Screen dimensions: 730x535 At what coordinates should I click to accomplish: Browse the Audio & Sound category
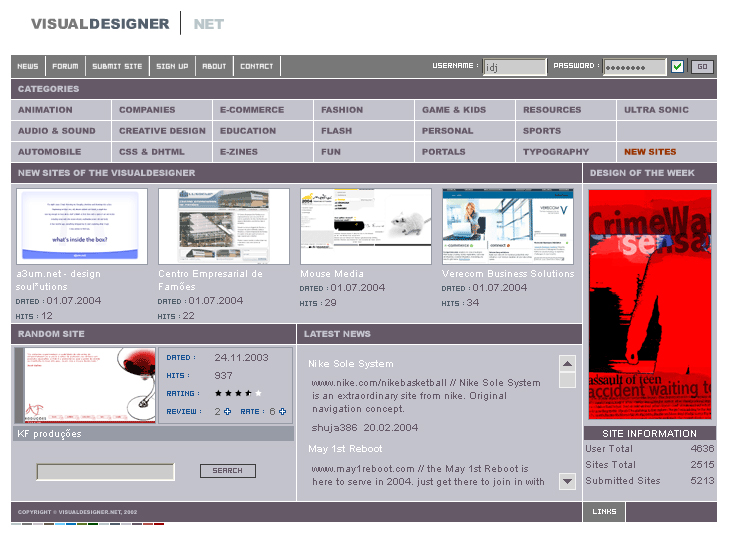pos(57,131)
